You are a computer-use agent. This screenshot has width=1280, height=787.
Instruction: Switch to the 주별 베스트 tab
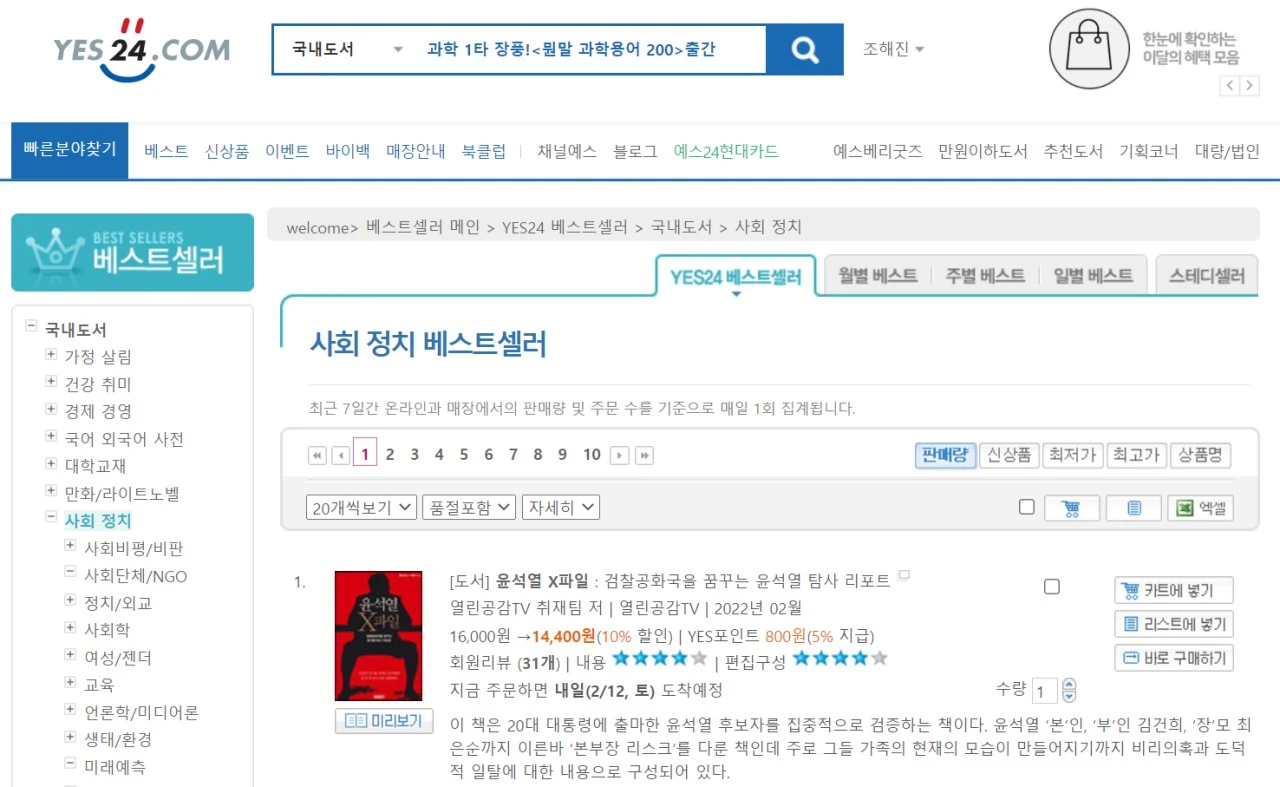[x=985, y=276]
